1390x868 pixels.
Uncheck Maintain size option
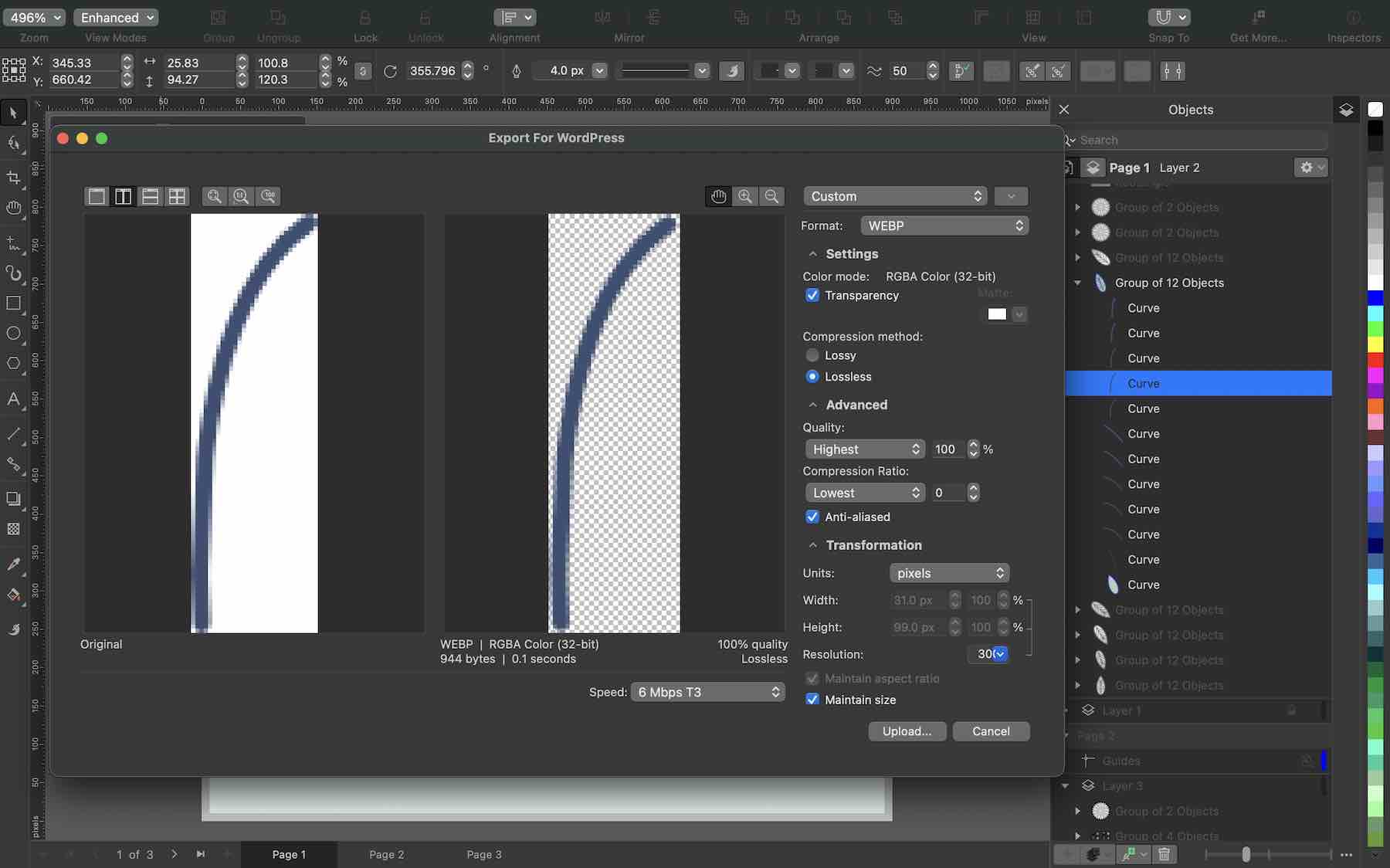(812, 700)
